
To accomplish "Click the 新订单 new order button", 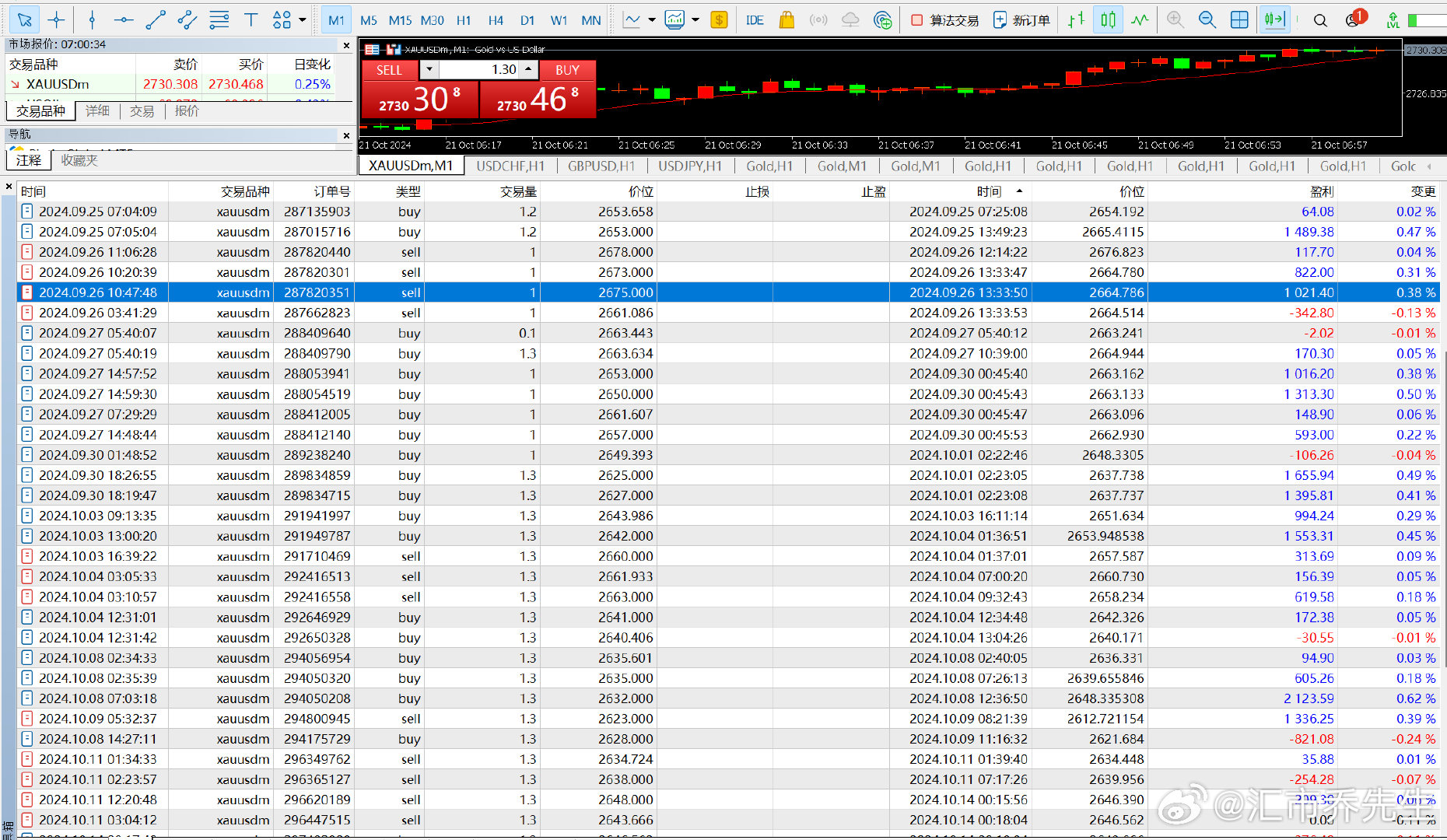I will [x=1021, y=20].
